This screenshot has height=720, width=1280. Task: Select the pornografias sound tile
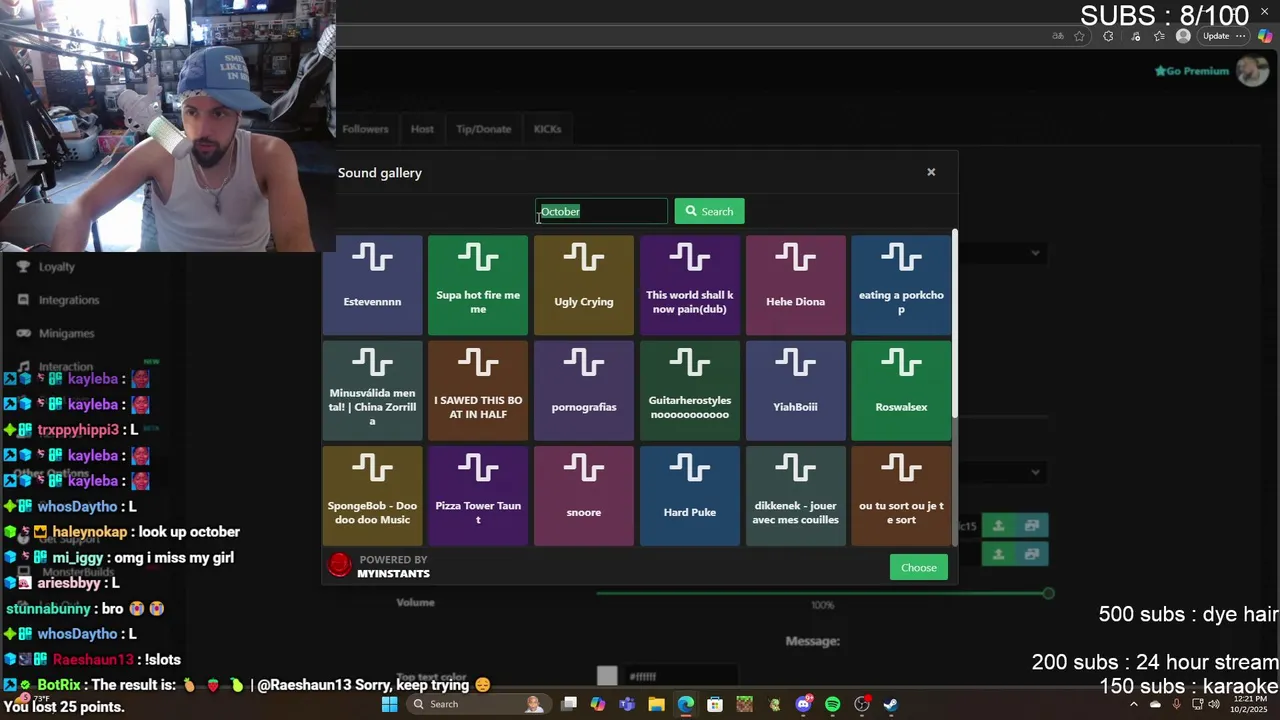point(584,391)
